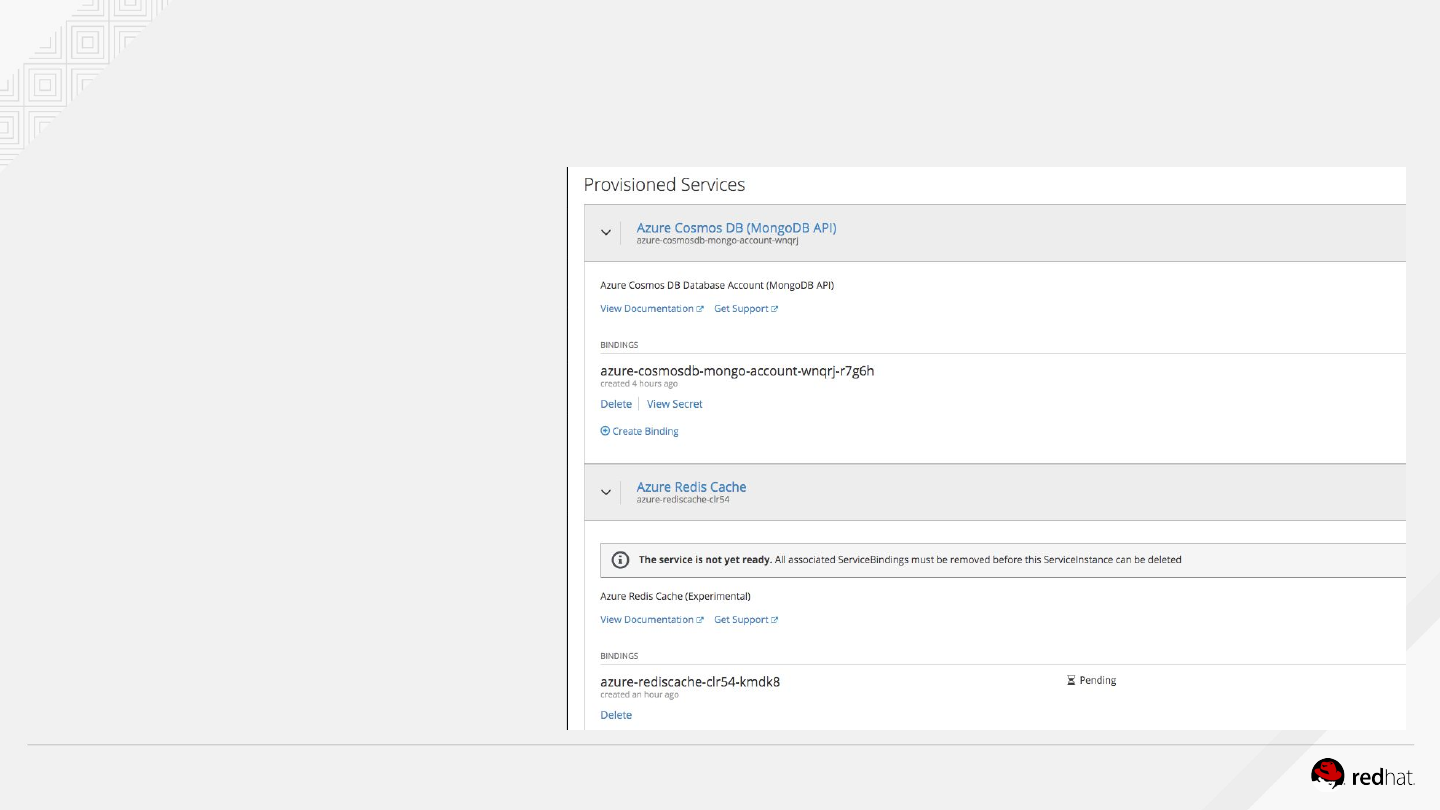Collapse the Azure Redis Cache service section
This screenshot has height=810, width=1440.
click(605, 492)
